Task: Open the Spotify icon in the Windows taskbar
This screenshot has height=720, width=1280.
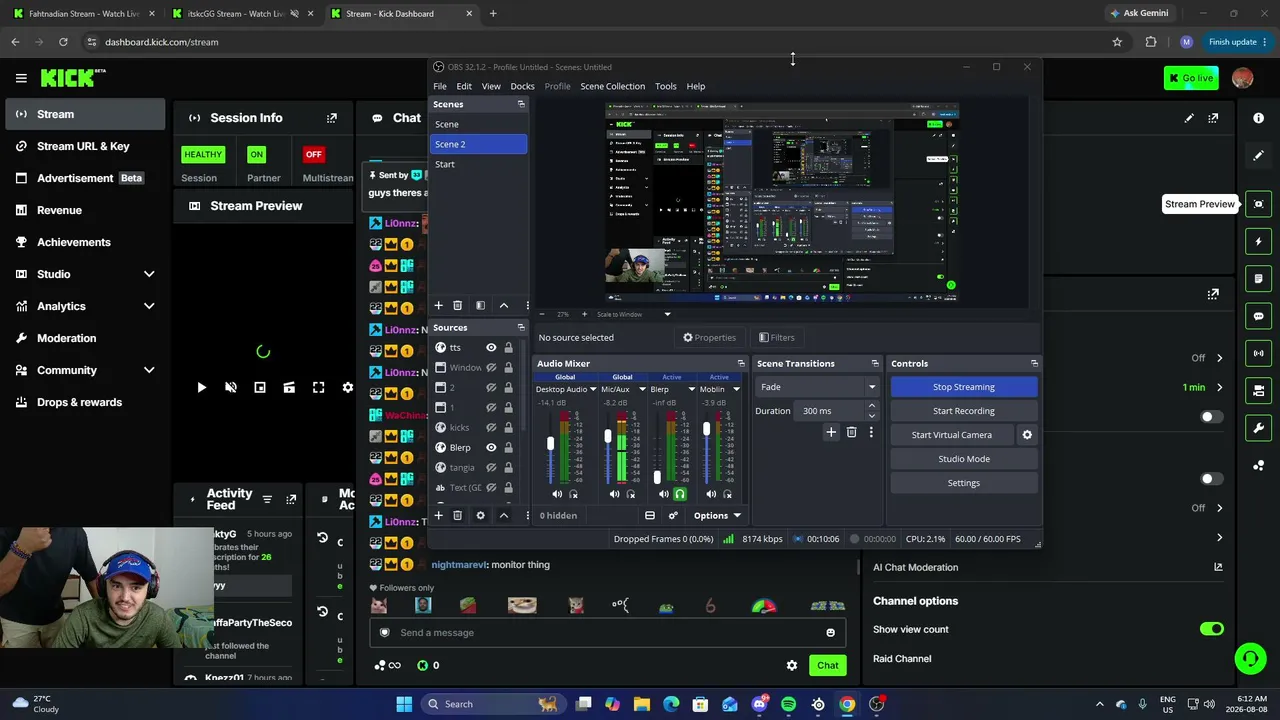Action: click(x=788, y=704)
